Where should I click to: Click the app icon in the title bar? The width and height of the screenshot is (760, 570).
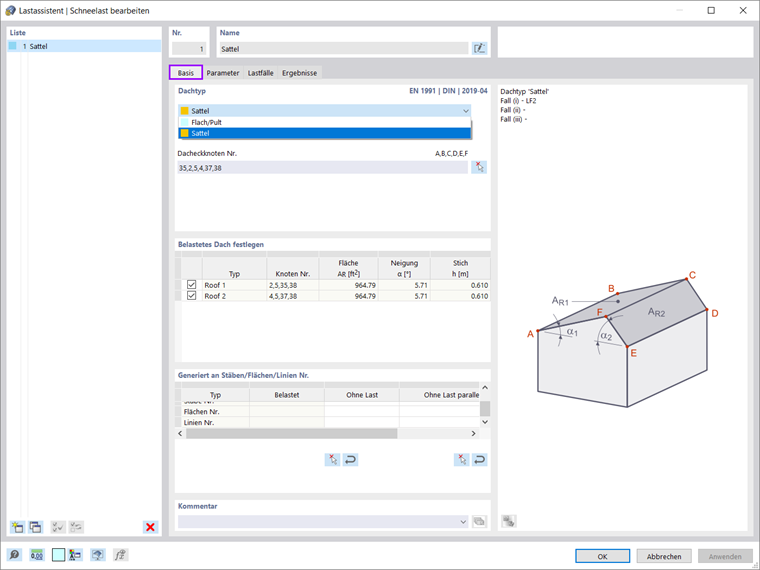(x=10, y=11)
